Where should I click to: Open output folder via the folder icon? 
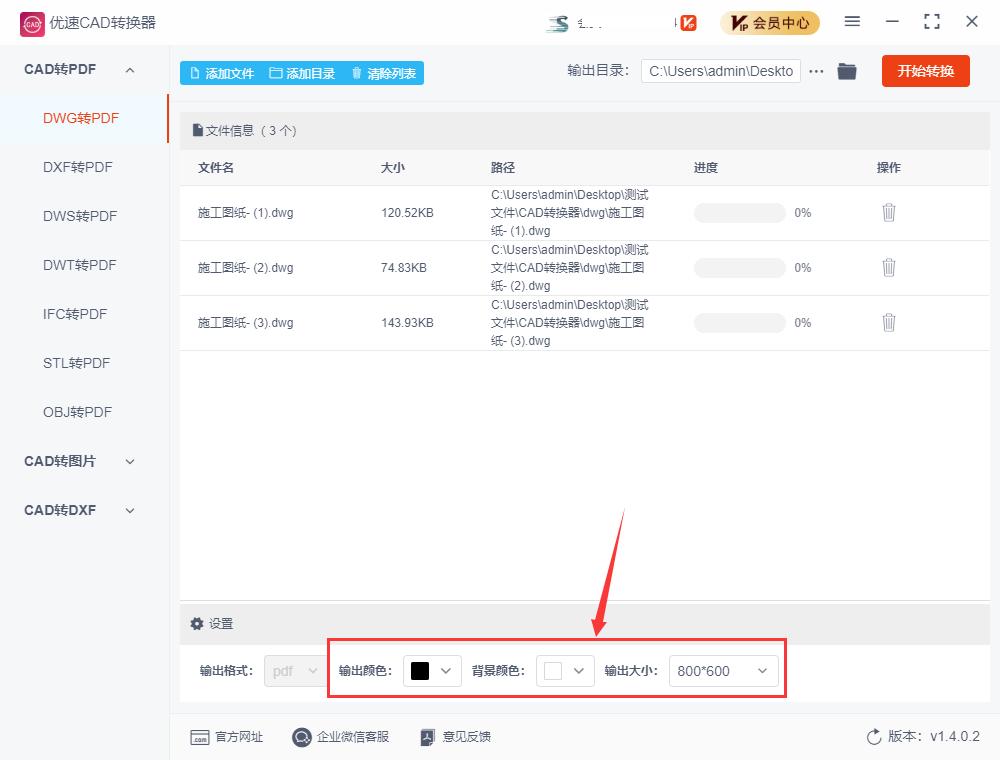click(847, 71)
